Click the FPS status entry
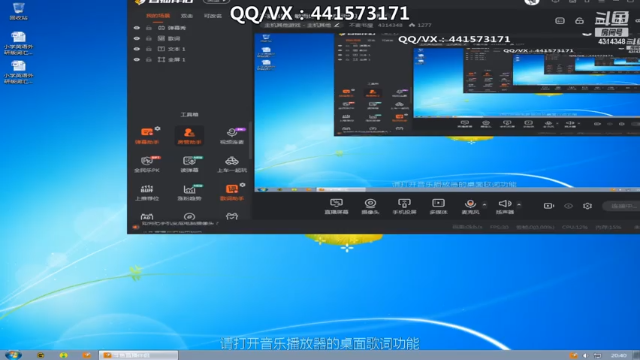Viewport: 640px width, 360px height. 499,227
